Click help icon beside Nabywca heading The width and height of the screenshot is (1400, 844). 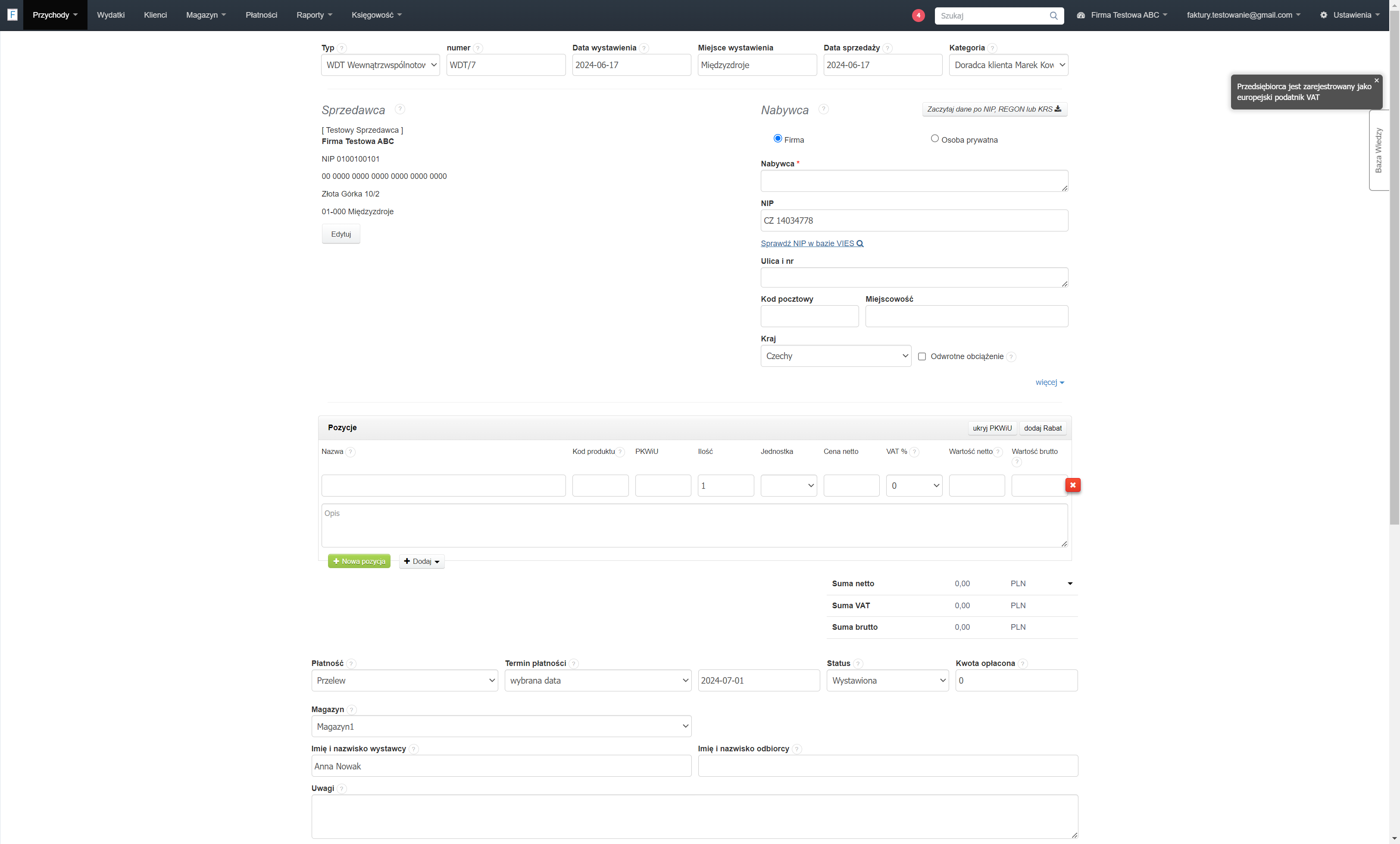click(823, 109)
